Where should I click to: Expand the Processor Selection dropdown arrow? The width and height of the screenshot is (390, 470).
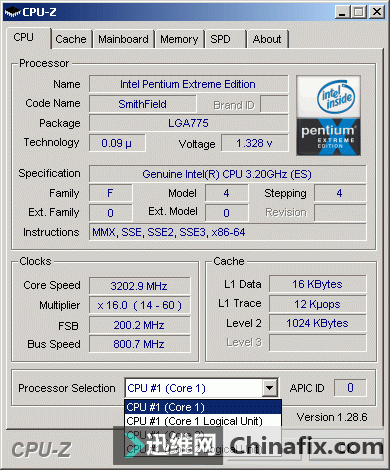click(x=270, y=388)
